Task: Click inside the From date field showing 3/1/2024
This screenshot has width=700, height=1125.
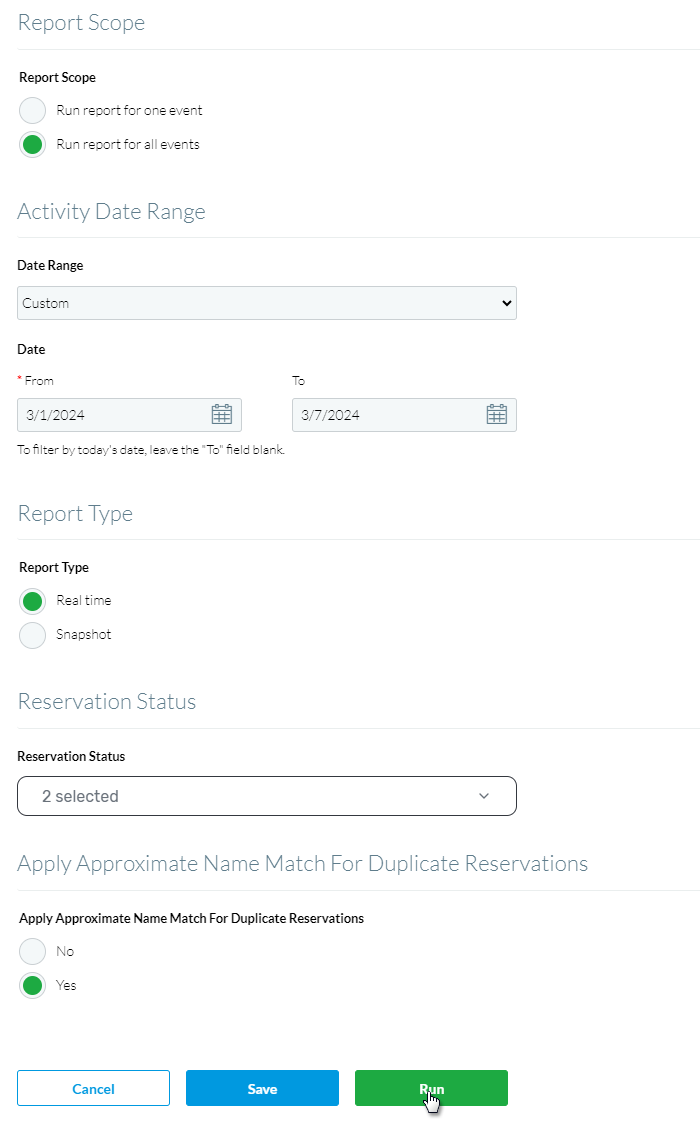Action: pos(110,414)
